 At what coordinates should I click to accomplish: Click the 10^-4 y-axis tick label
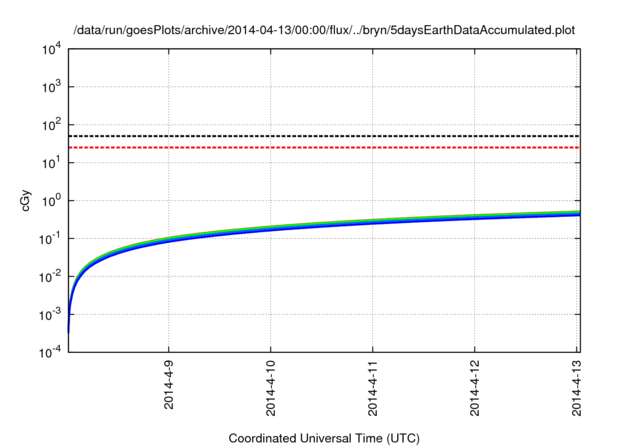[x=51, y=352]
